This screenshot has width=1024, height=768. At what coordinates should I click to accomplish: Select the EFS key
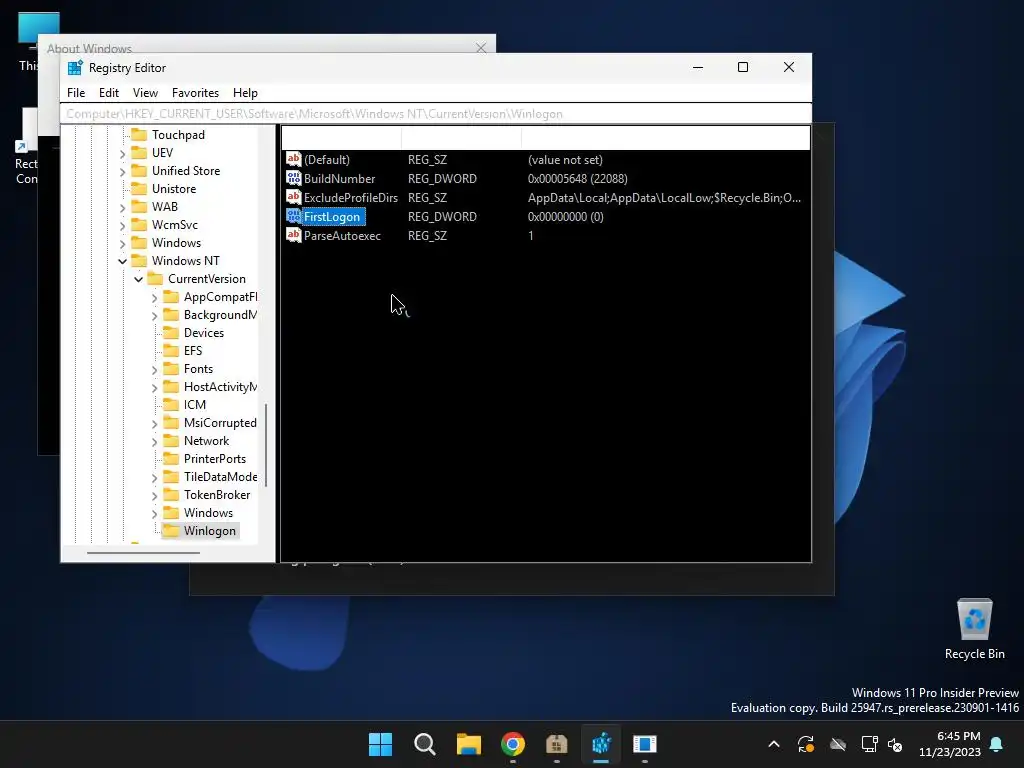pos(193,351)
